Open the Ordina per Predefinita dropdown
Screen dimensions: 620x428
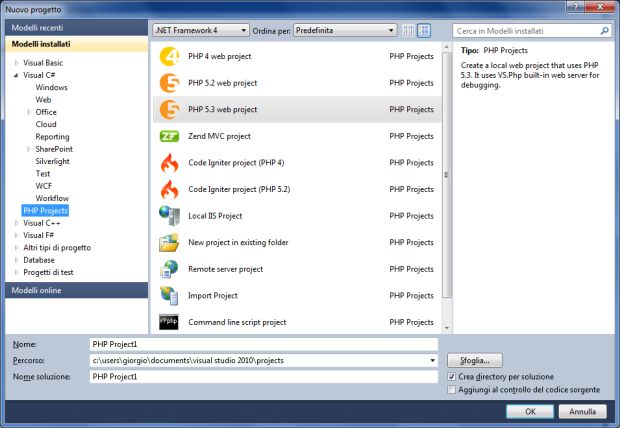(345, 30)
